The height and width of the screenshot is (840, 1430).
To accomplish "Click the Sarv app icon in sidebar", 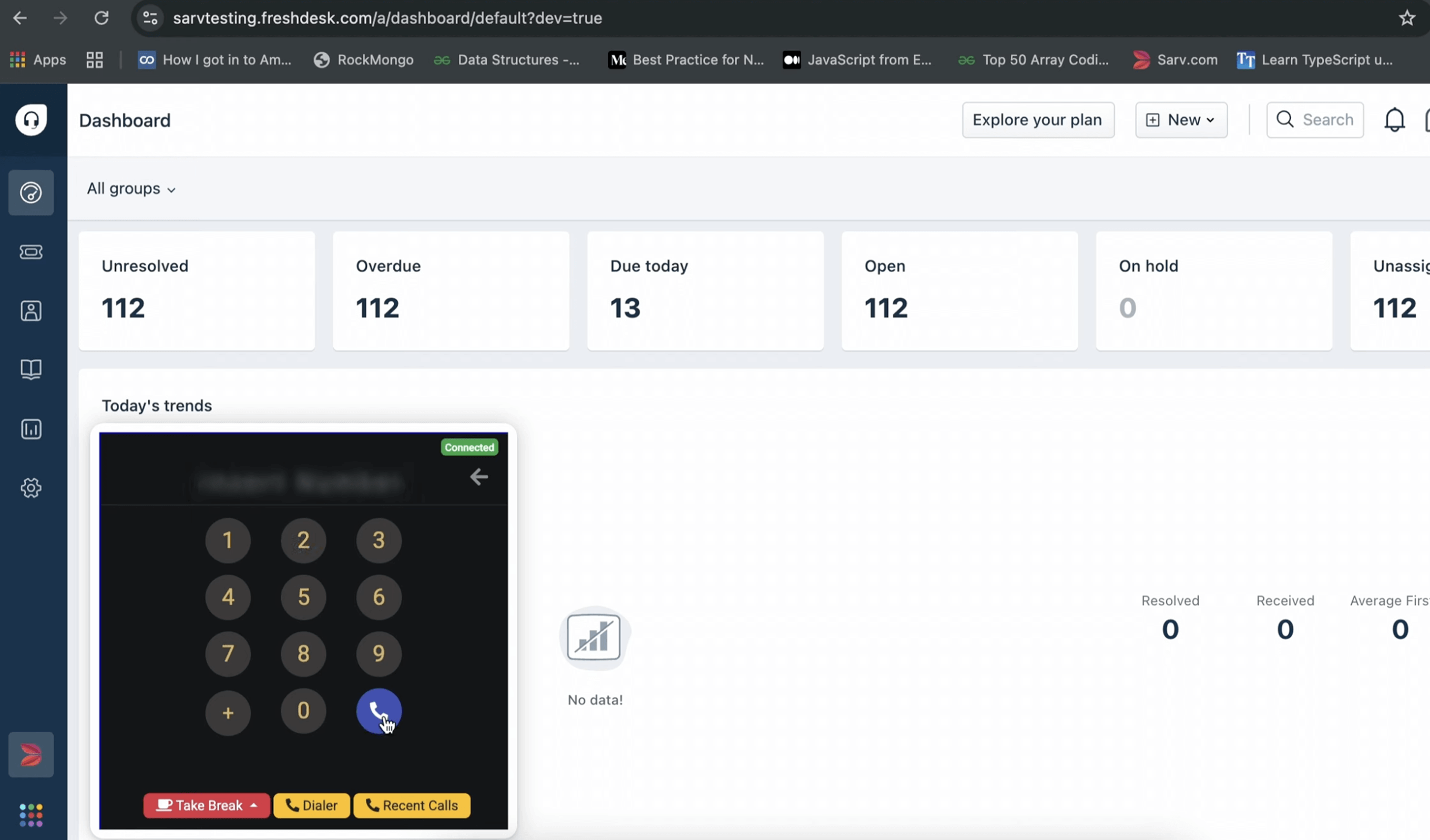I will pos(30,754).
